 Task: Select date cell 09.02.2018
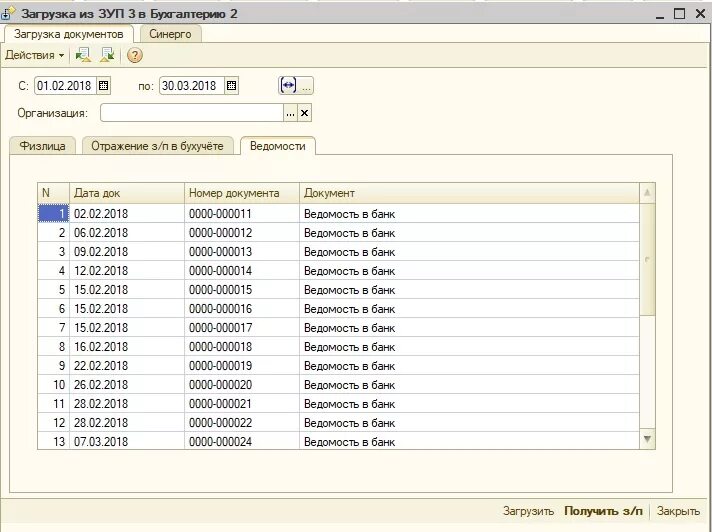point(127,251)
